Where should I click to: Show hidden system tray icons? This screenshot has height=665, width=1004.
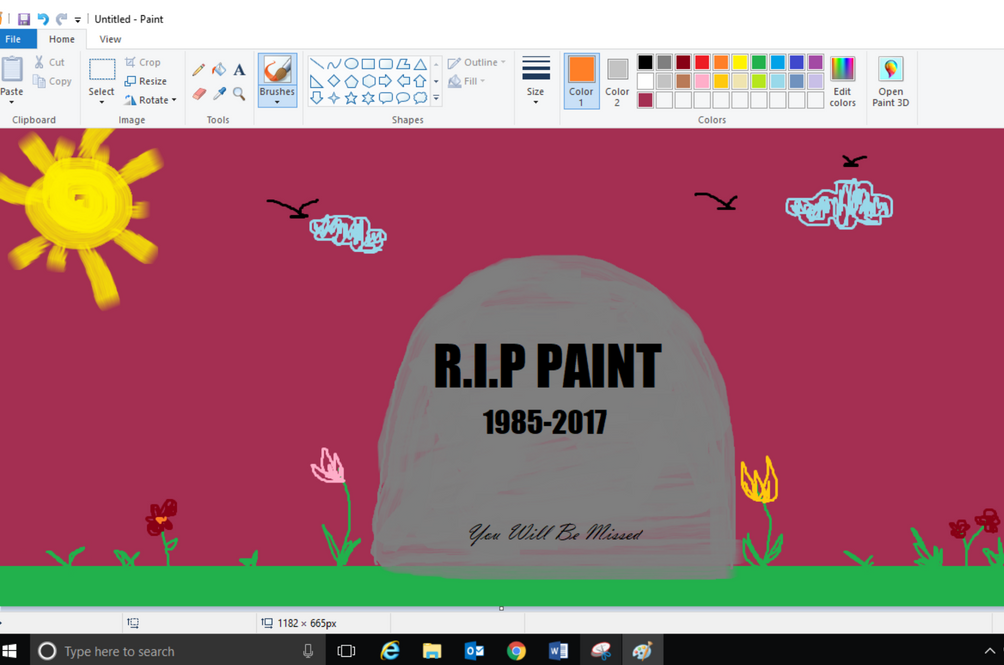click(x=989, y=651)
